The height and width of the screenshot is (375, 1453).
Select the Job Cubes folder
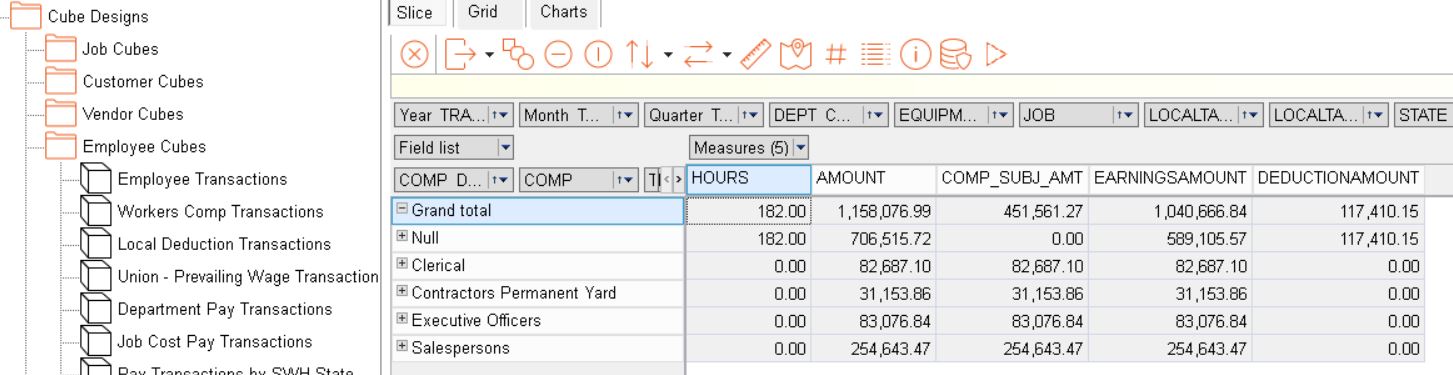(x=120, y=49)
